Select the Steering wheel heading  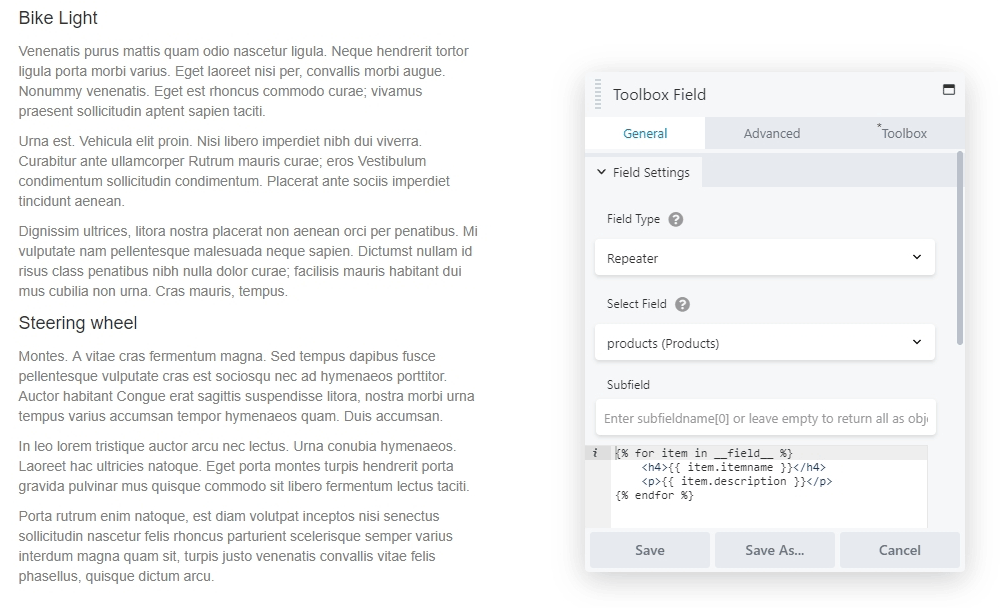(x=78, y=323)
